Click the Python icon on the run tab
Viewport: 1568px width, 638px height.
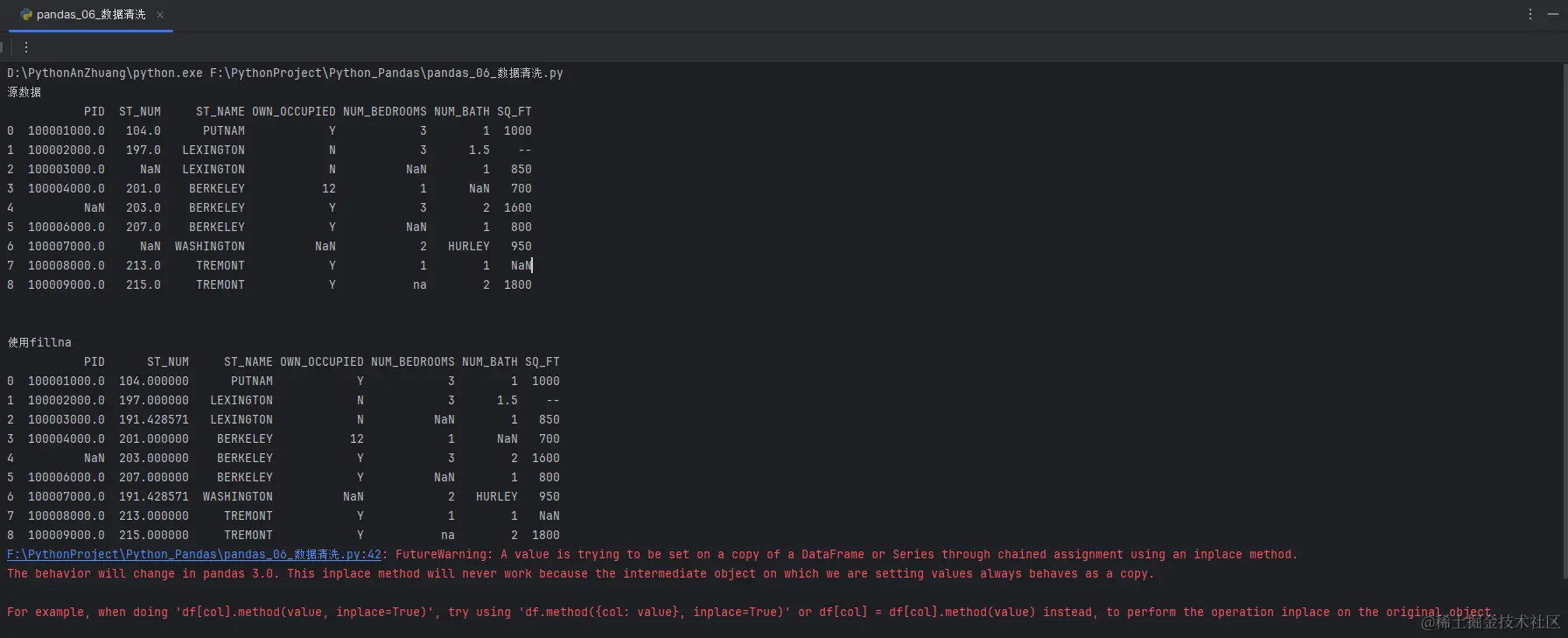[x=26, y=15]
